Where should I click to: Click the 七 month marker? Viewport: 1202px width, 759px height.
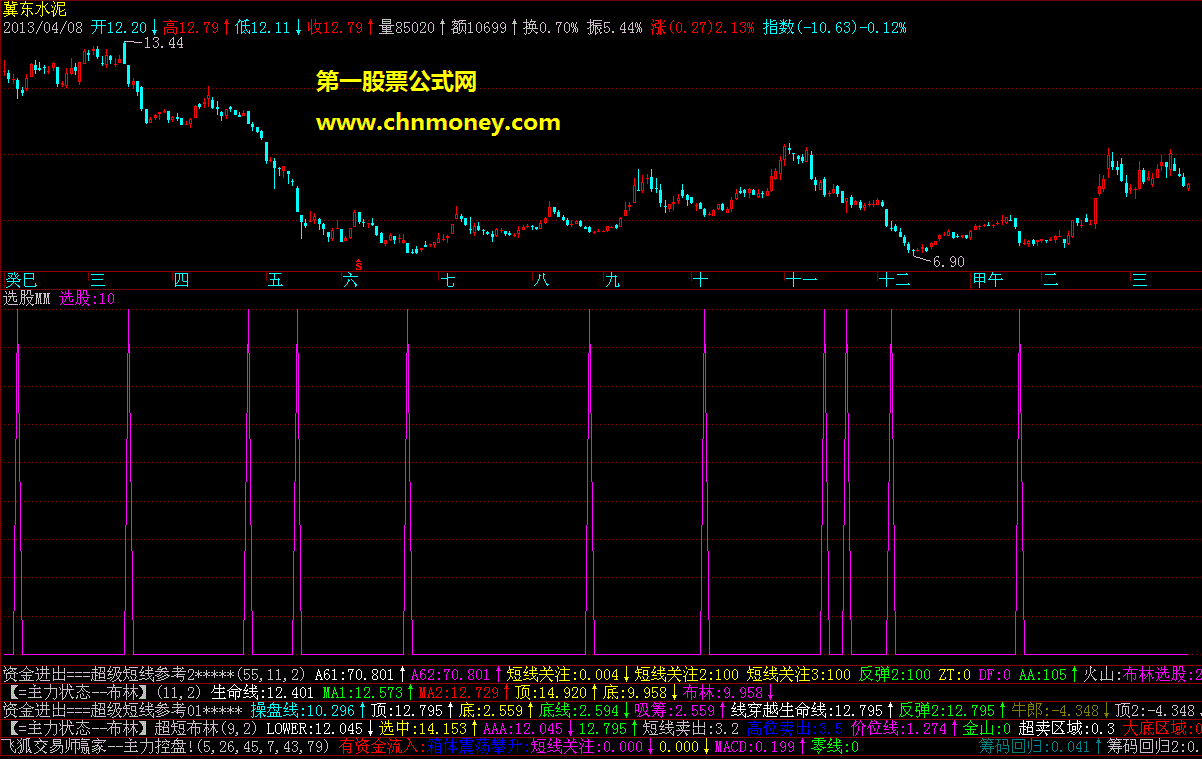[449, 280]
